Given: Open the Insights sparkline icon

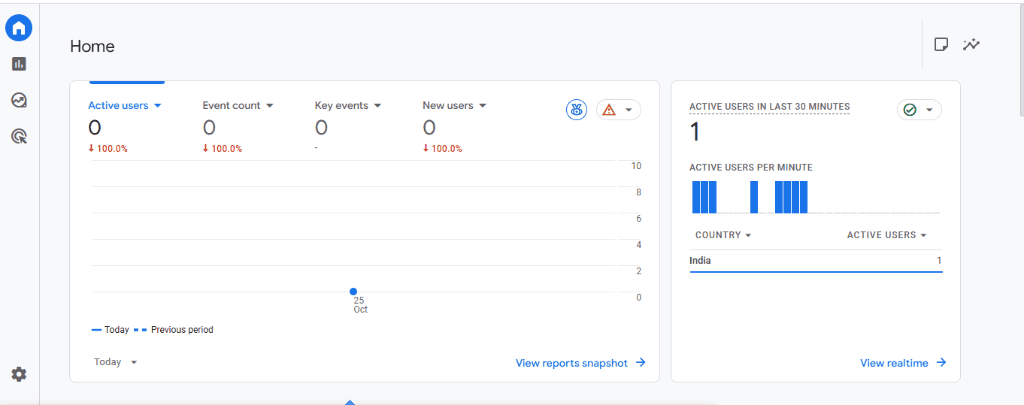Looking at the screenshot, I should click(971, 44).
